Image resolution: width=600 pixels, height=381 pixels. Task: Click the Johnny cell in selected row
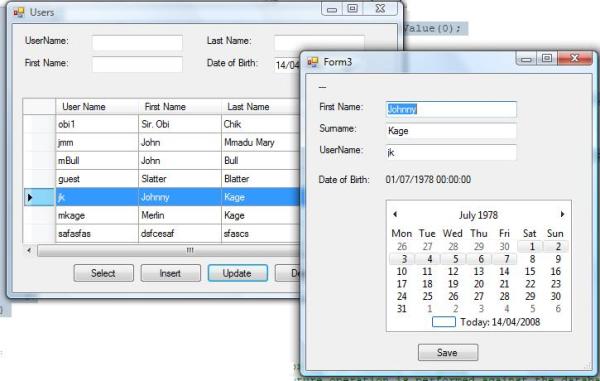pos(179,197)
